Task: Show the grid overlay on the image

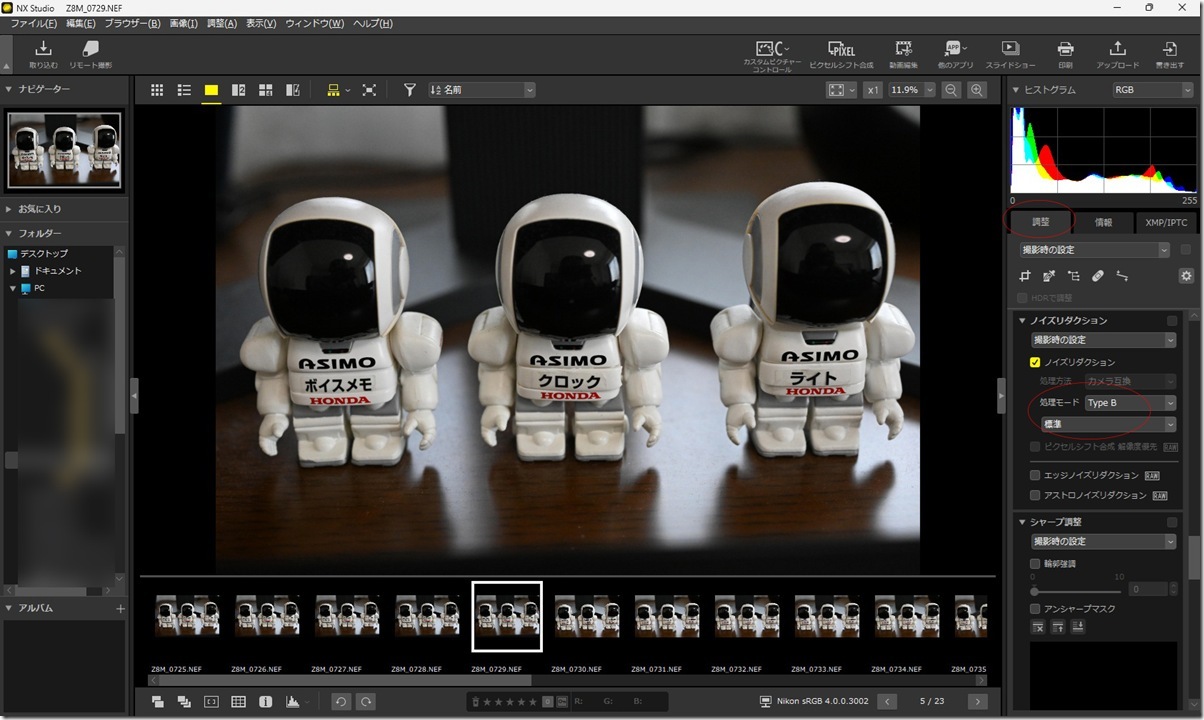Action: pyautogui.click(x=238, y=702)
